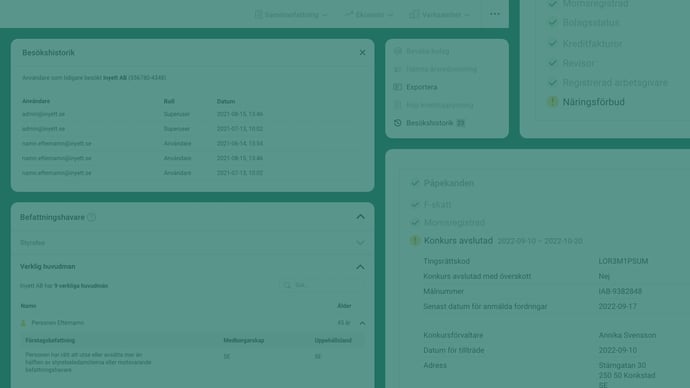This screenshot has height=388, width=690.
Task: Click the Sammanfattning tab icon
Action: 258,15
